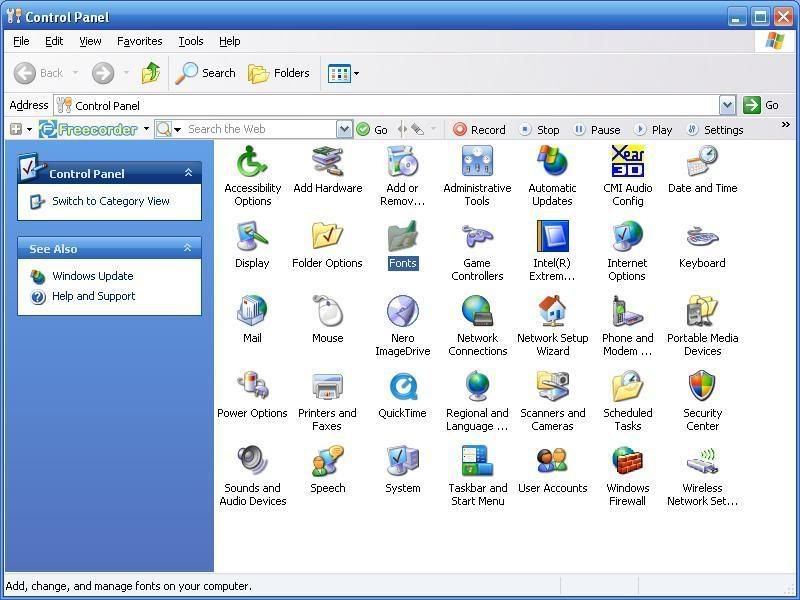Open the Mouse settings icon
Viewport: 800px width, 600px height.
[x=328, y=319]
